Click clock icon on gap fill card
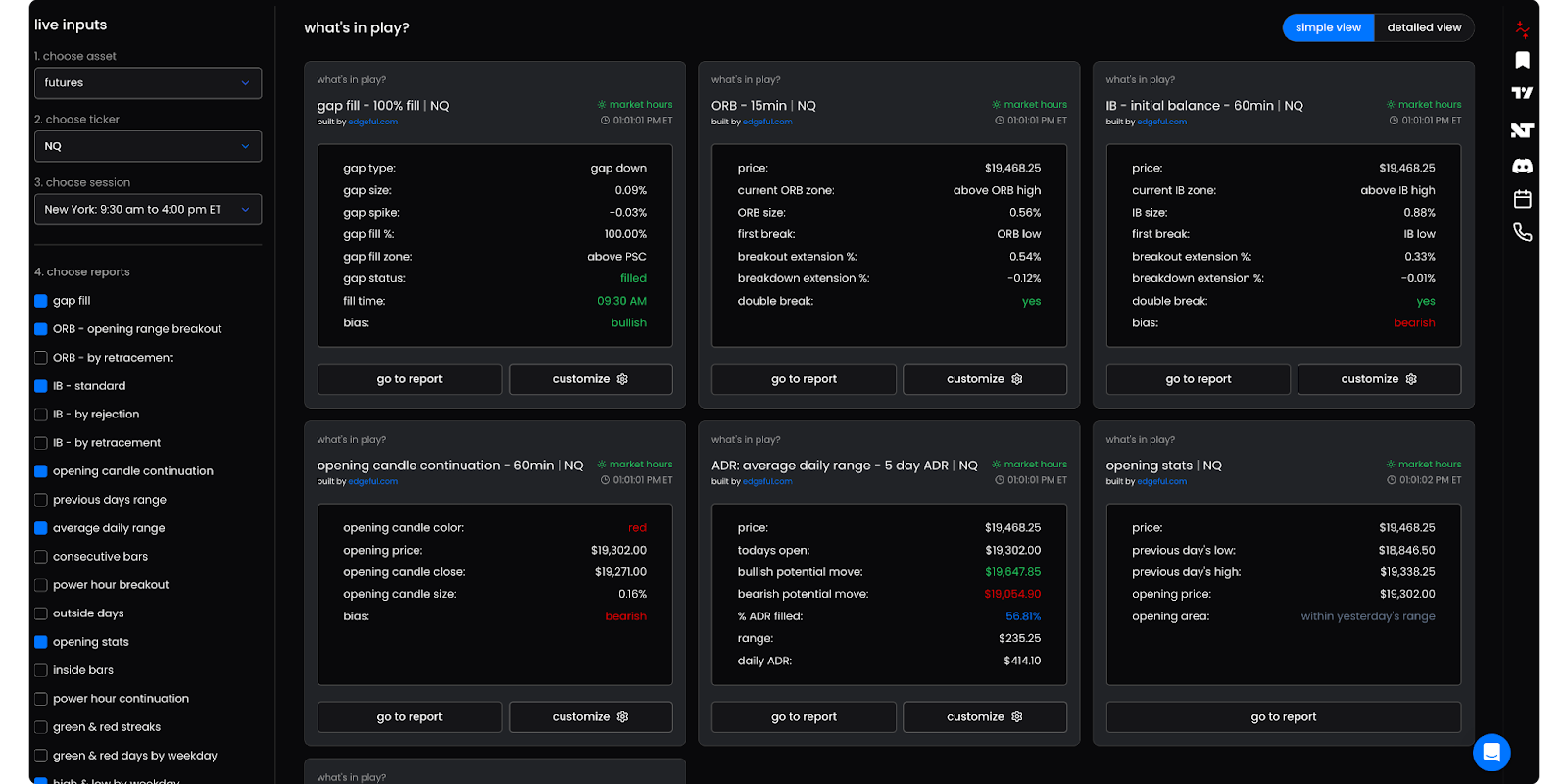The image size is (1568, 784). 606,121
